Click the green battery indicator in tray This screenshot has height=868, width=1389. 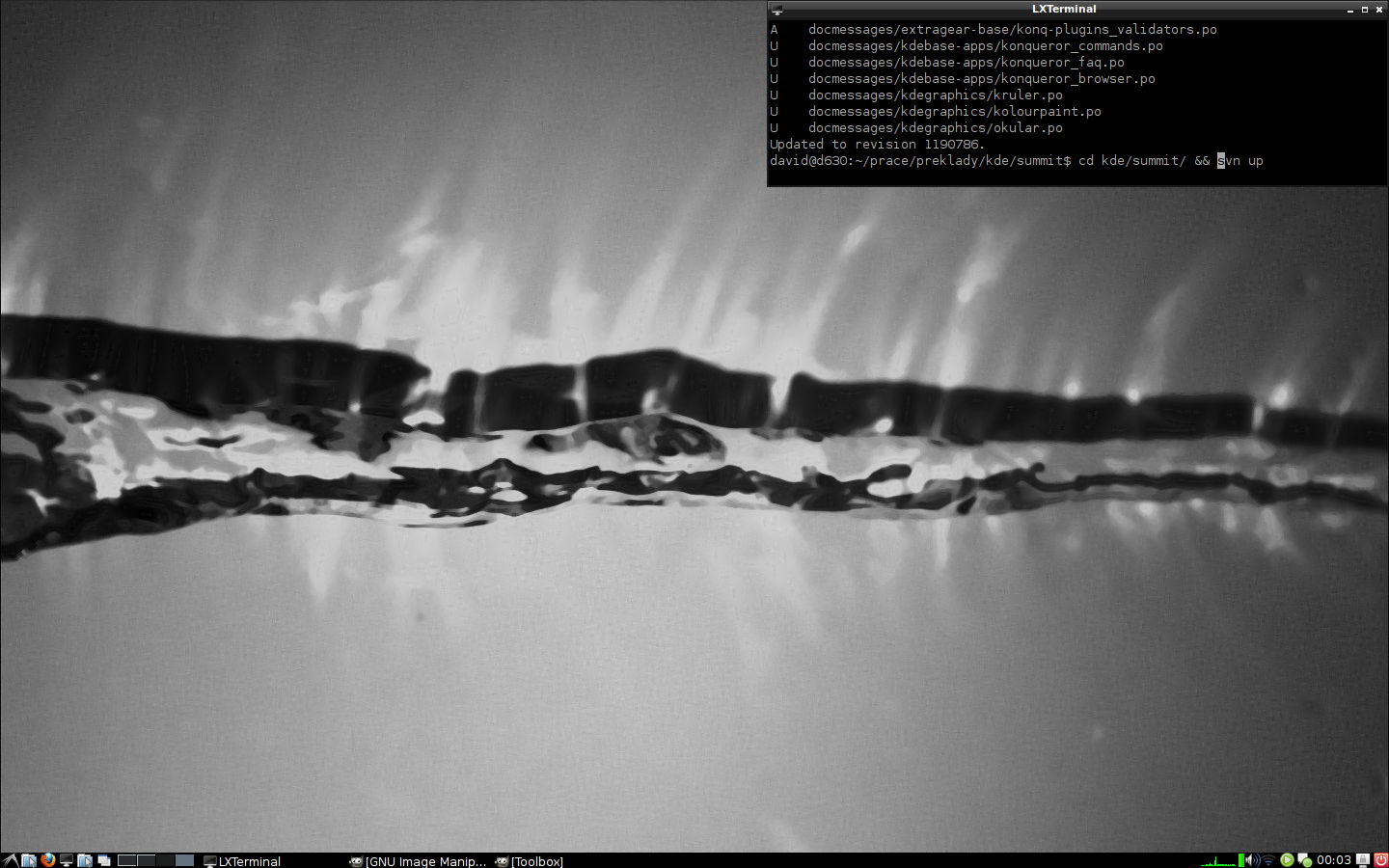click(x=1241, y=860)
